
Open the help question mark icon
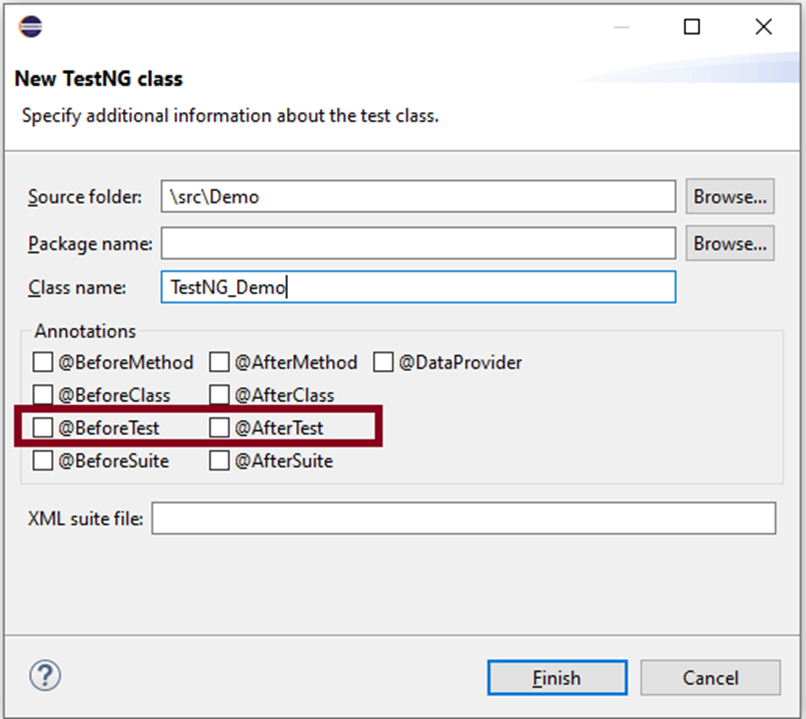(x=45, y=676)
